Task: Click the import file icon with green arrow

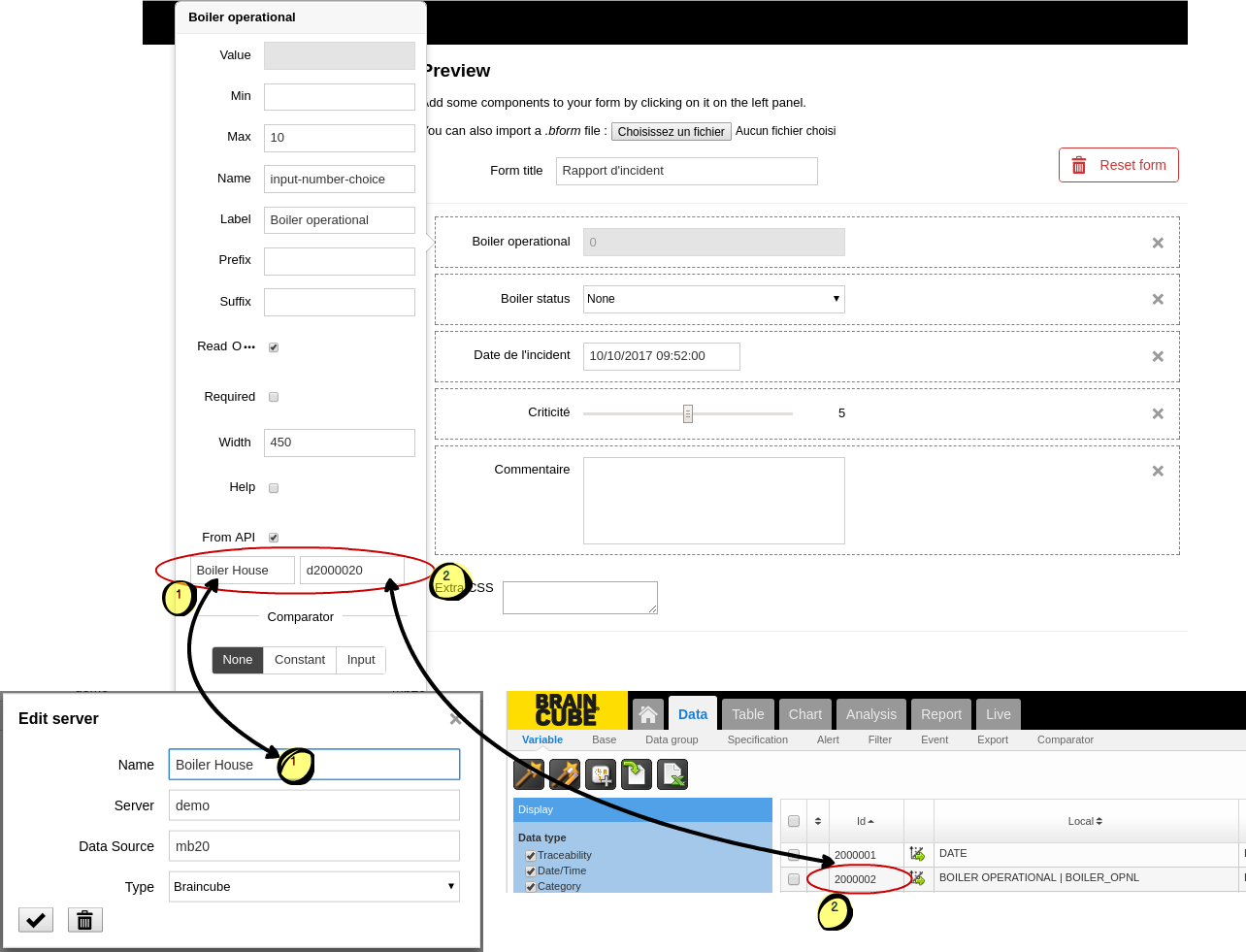Action: click(x=637, y=774)
